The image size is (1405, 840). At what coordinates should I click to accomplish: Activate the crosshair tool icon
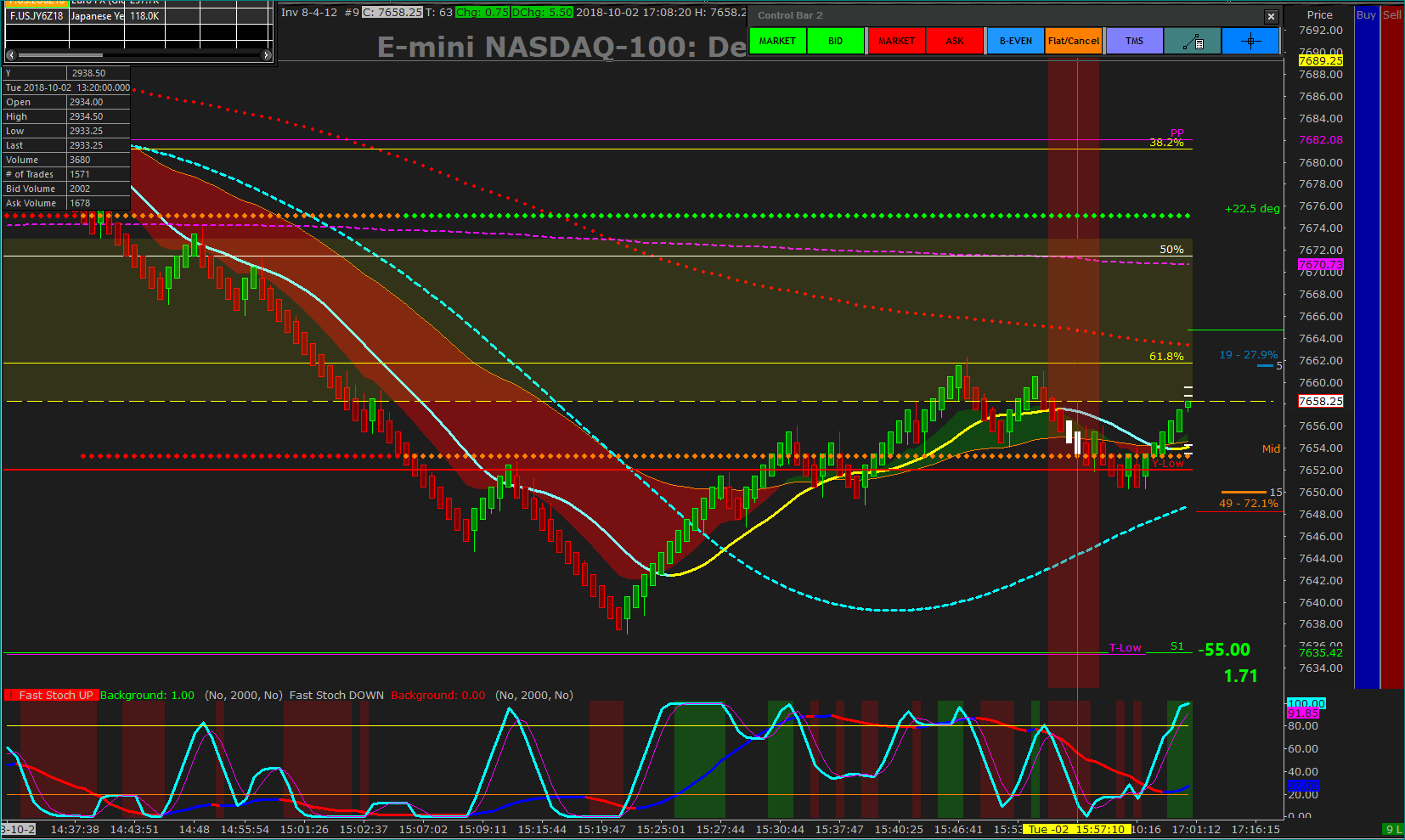tap(1250, 41)
